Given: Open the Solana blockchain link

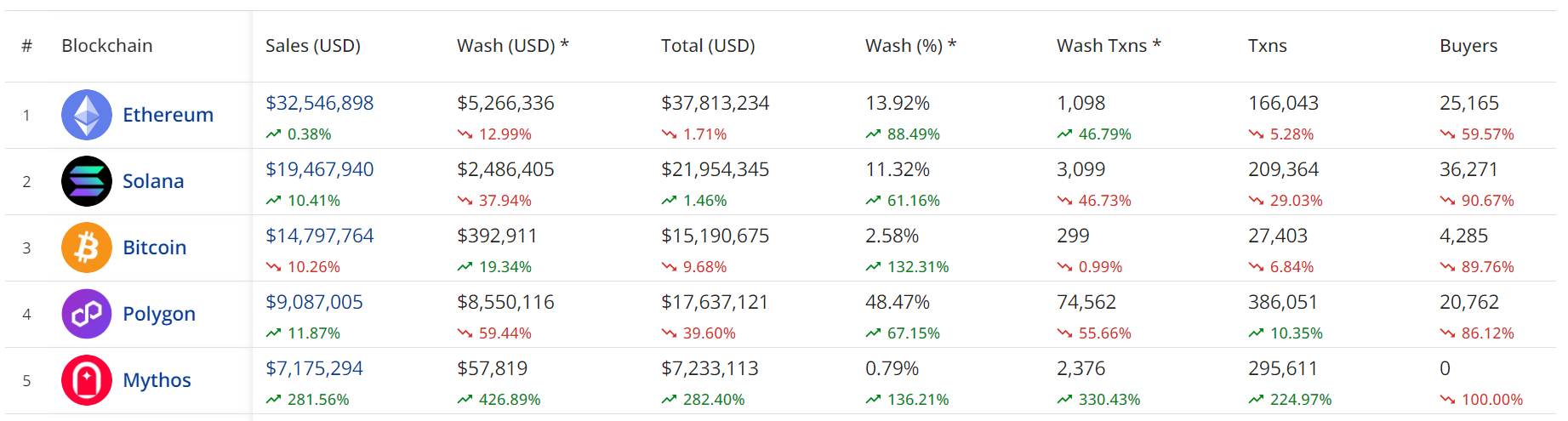Looking at the screenshot, I should pos(153,181).
